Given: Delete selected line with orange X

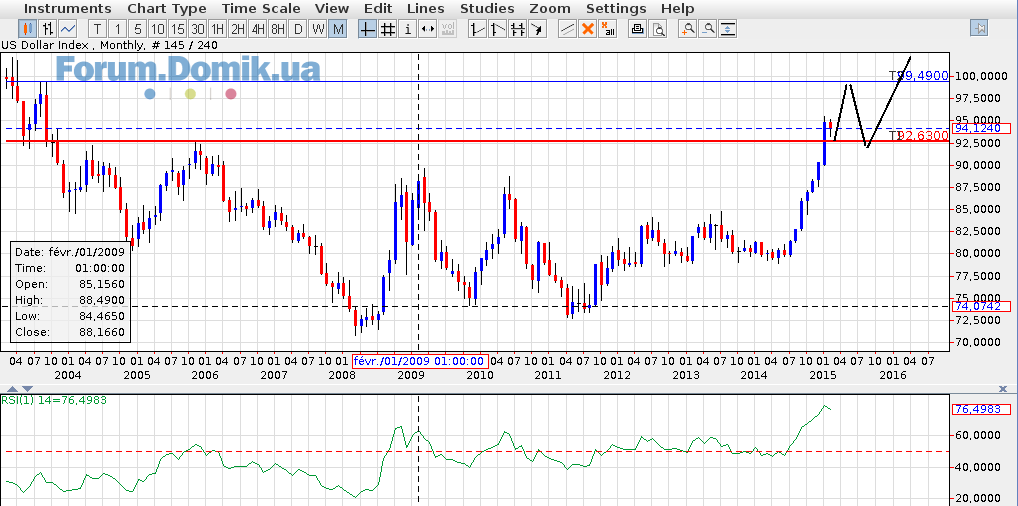Looking at the screenshot, I should coord(588,29).
